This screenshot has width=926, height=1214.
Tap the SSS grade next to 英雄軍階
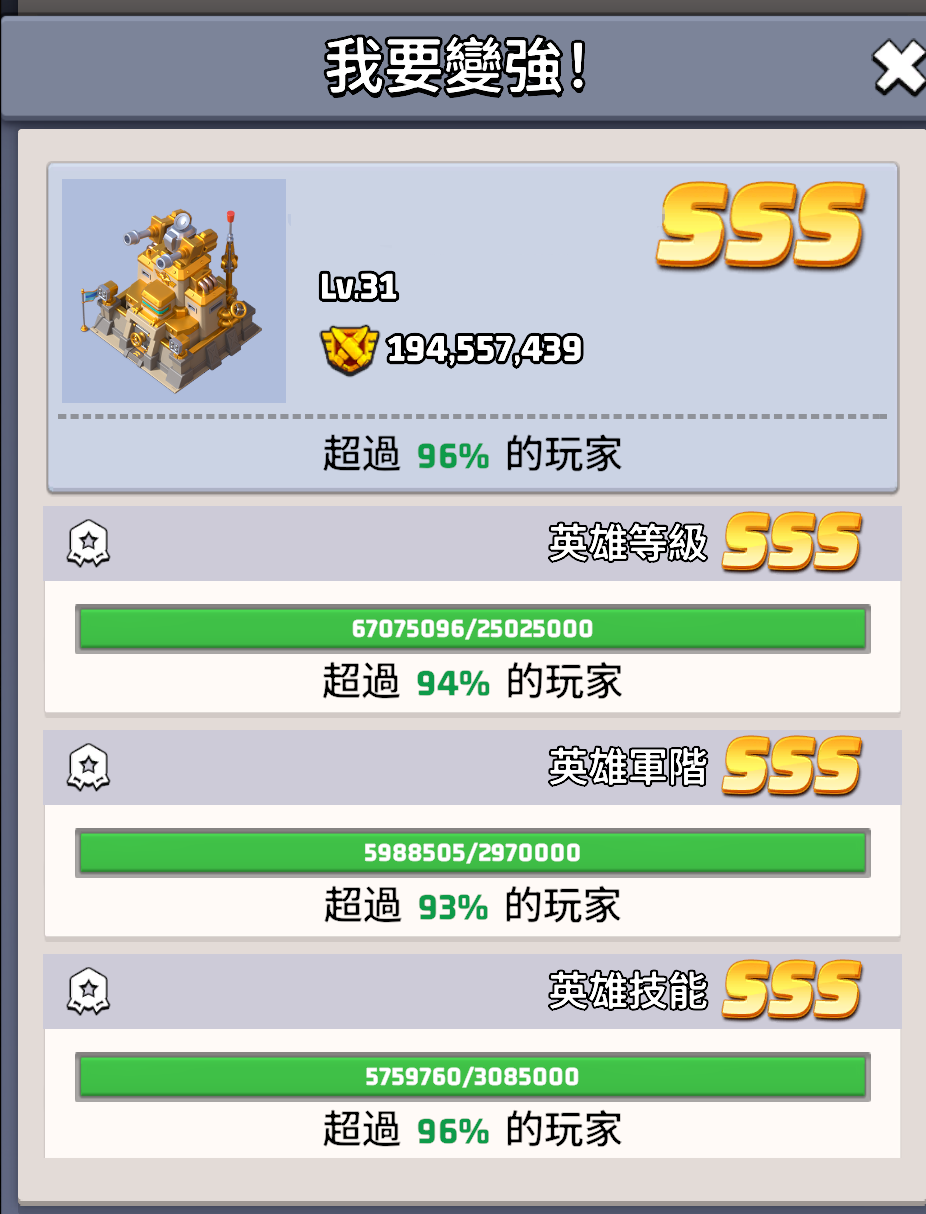(792, 765)
